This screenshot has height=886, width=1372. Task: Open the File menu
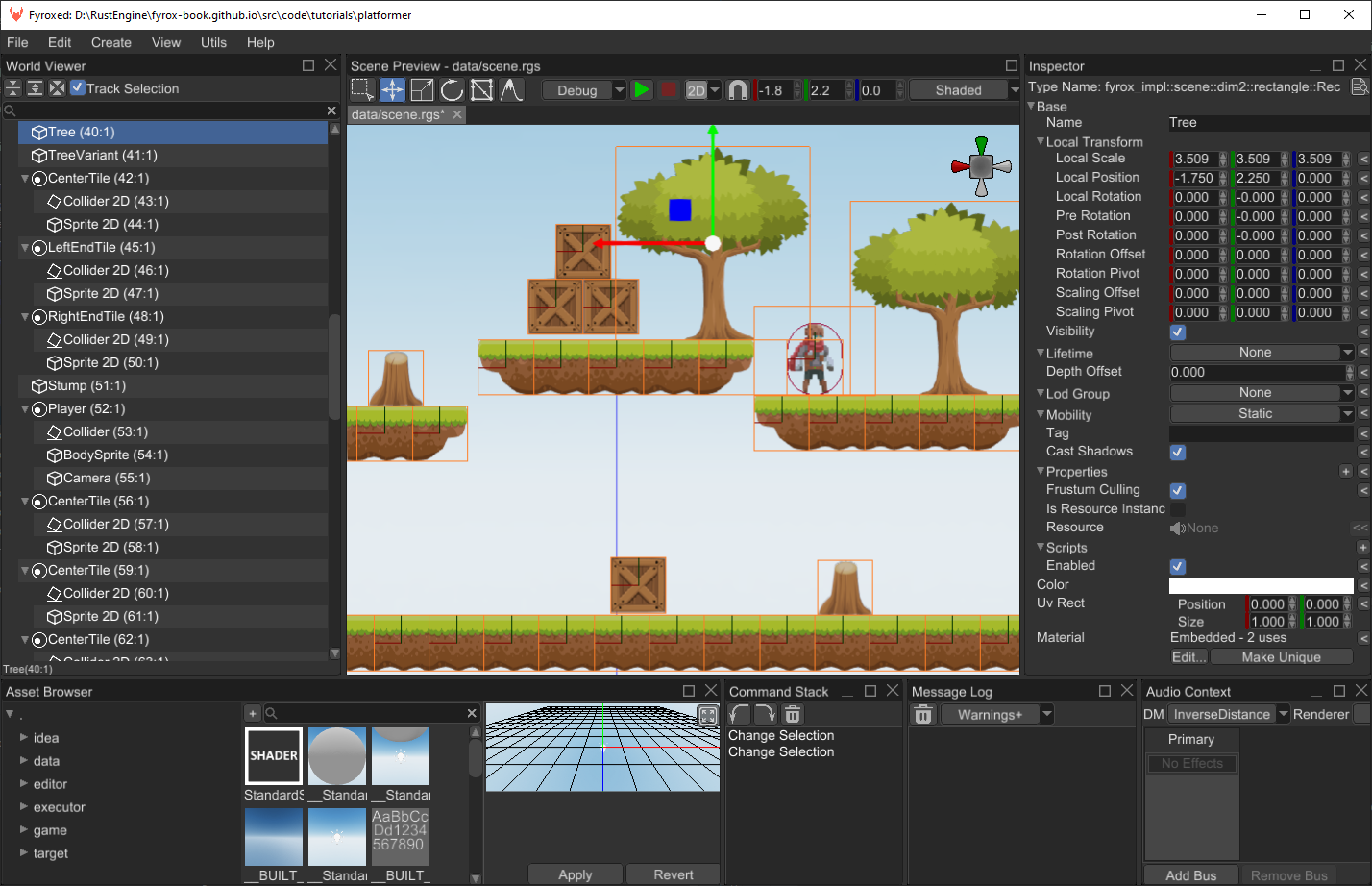click(17, 42)
